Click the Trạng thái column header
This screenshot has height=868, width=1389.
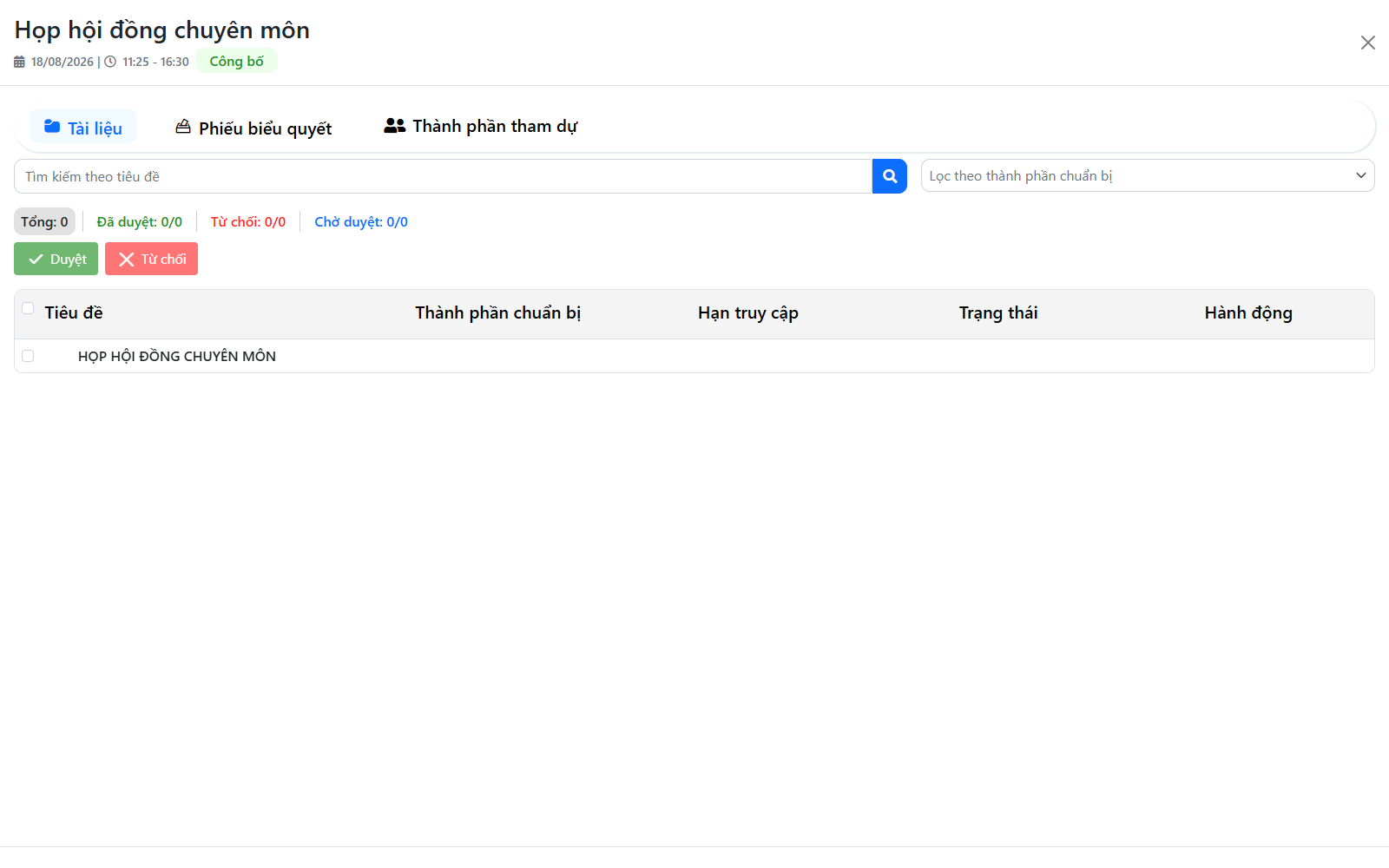tap(998, 312)
